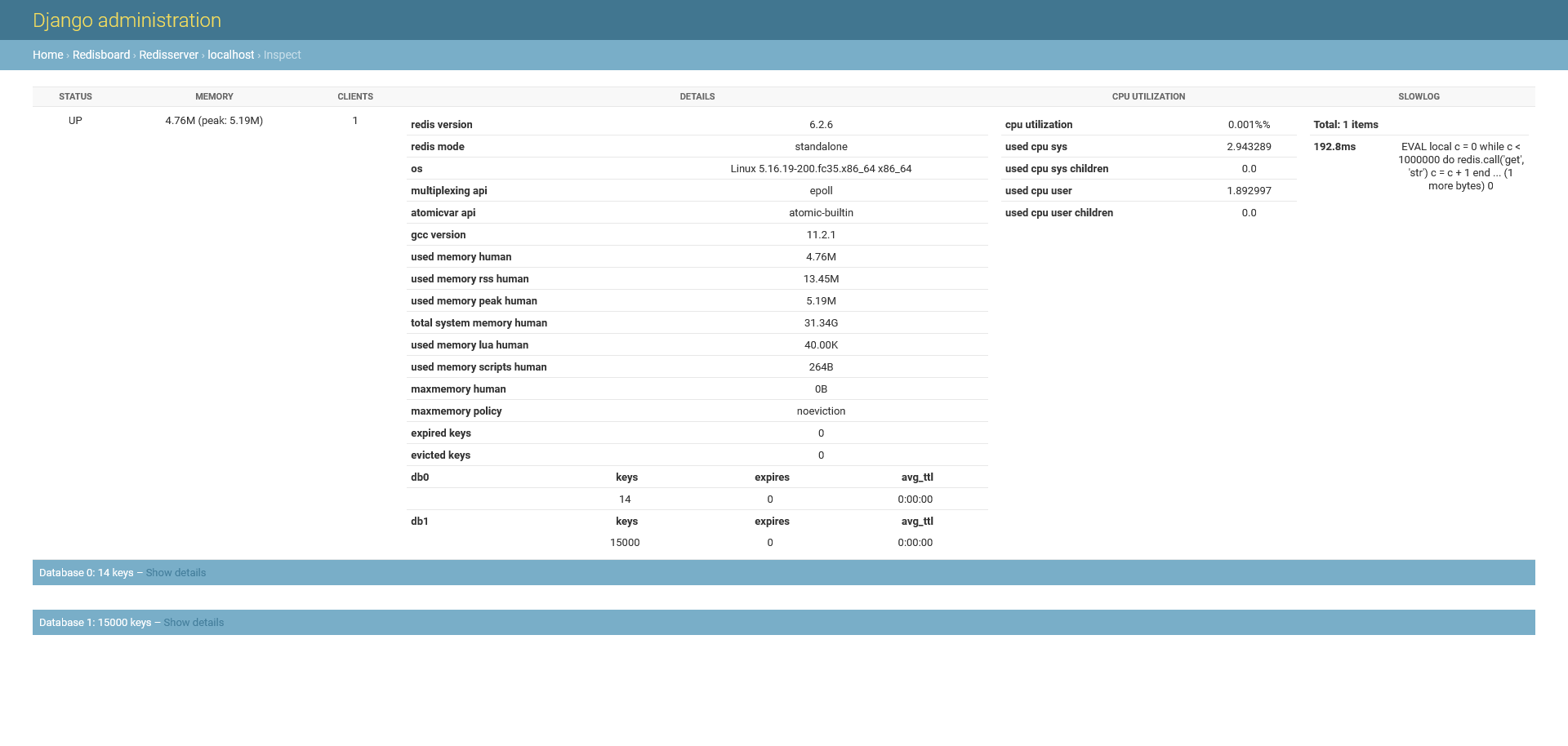1568x746 pixels.
Task: Click used cpu sys value 2.943289
Action: coord(1249,147)
